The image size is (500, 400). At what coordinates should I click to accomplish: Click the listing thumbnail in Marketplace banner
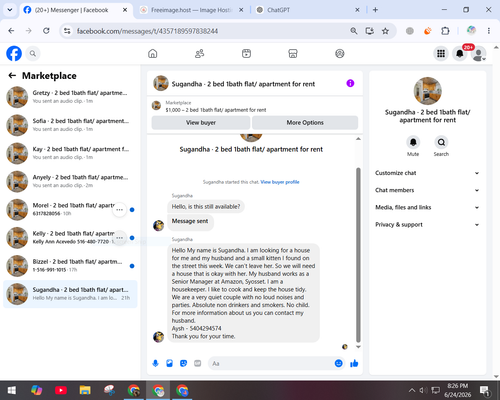[x=156, y=106]
